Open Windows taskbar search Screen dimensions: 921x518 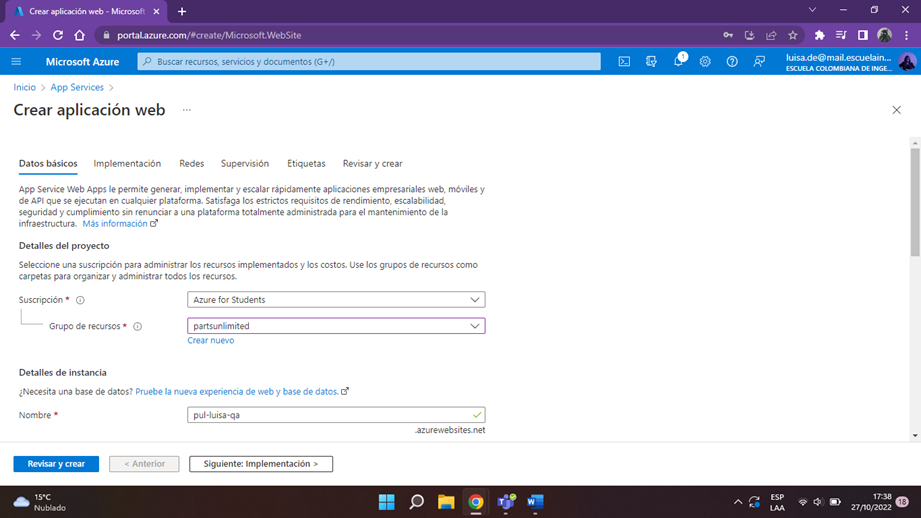[x=416, y=502]
